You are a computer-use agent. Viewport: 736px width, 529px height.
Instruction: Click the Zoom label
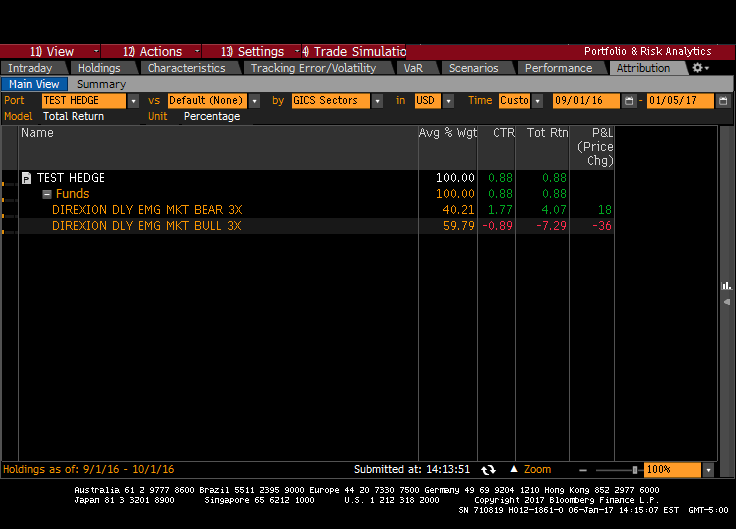point(537,469)
